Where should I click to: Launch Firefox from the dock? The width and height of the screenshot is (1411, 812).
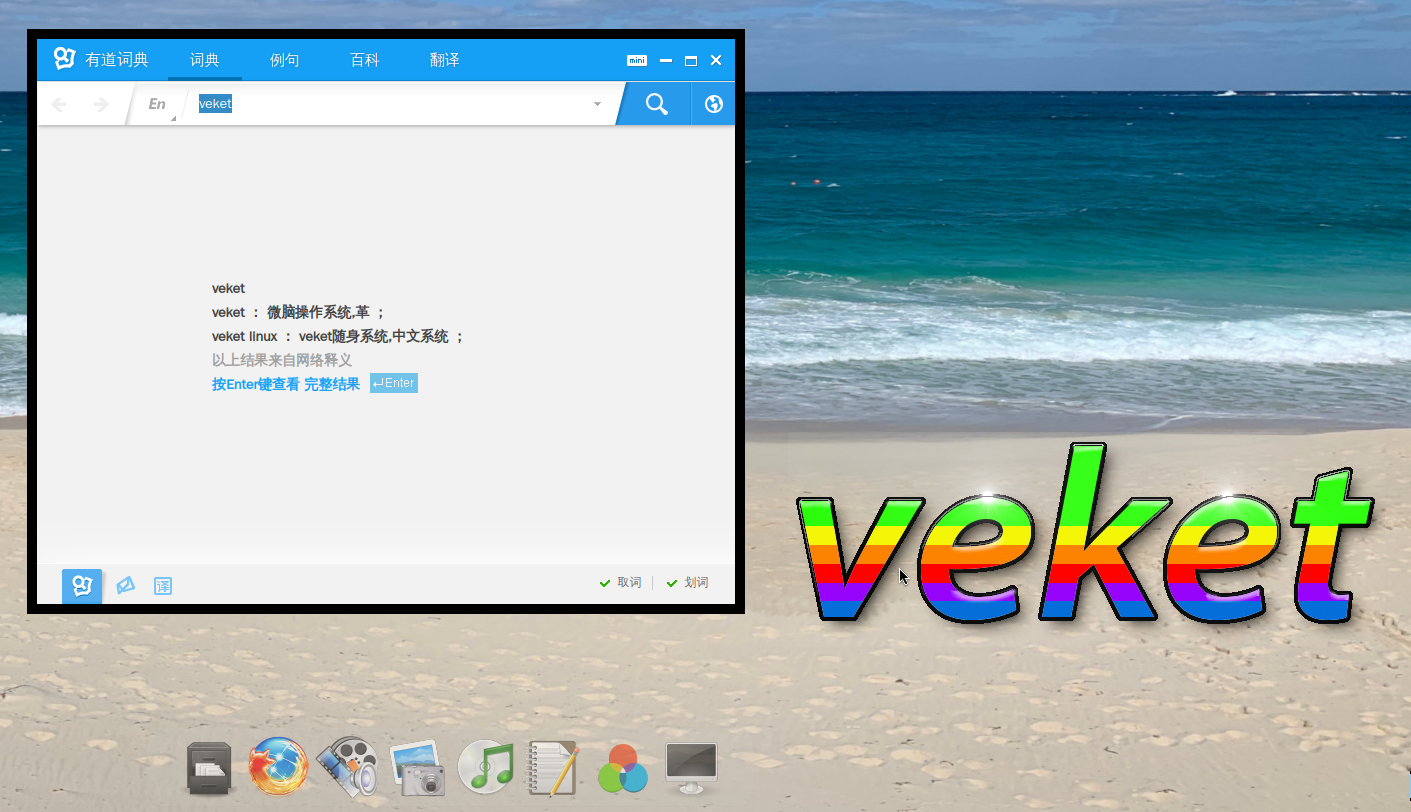pos(278,767)
